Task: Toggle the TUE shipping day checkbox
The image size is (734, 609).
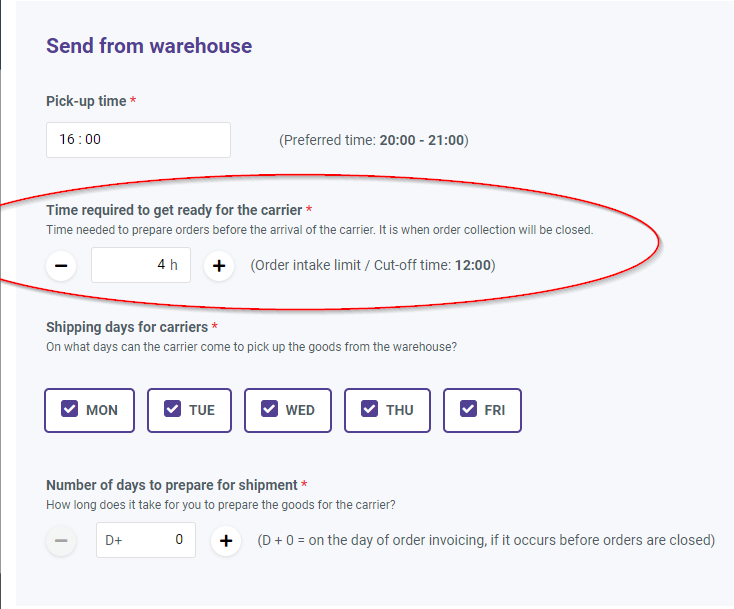Action: click(189, 410)
